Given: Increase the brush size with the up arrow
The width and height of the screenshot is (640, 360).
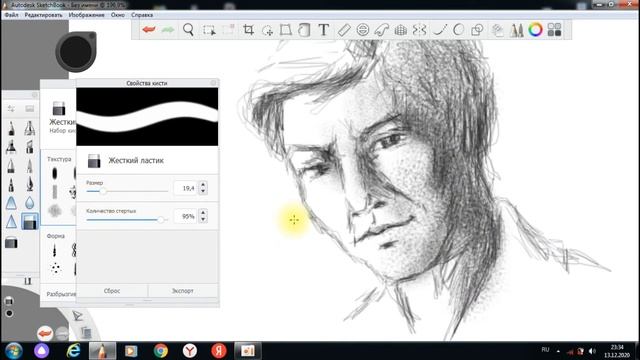Looking at the screenshot, I should tap(203, 184).
